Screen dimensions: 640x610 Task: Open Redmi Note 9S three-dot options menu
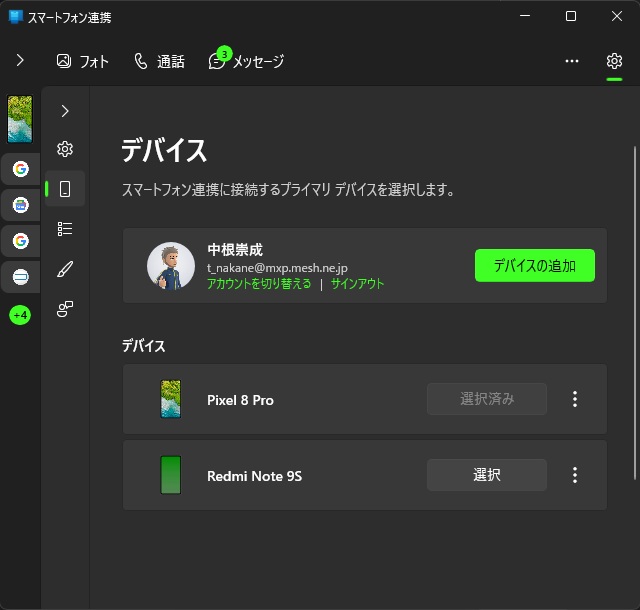[x=575, y=475]
